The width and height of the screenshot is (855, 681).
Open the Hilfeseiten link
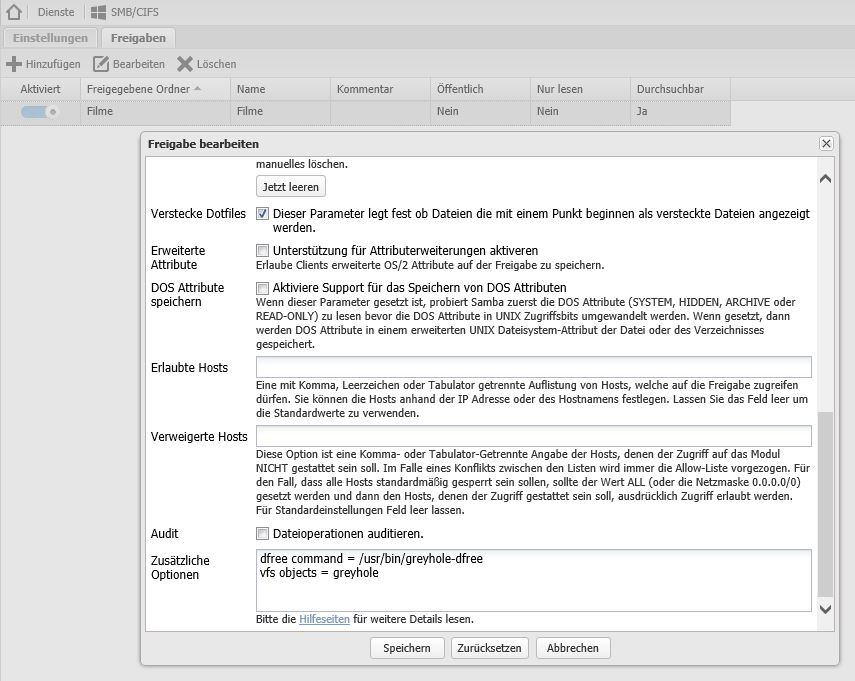(x=324, y=619)
